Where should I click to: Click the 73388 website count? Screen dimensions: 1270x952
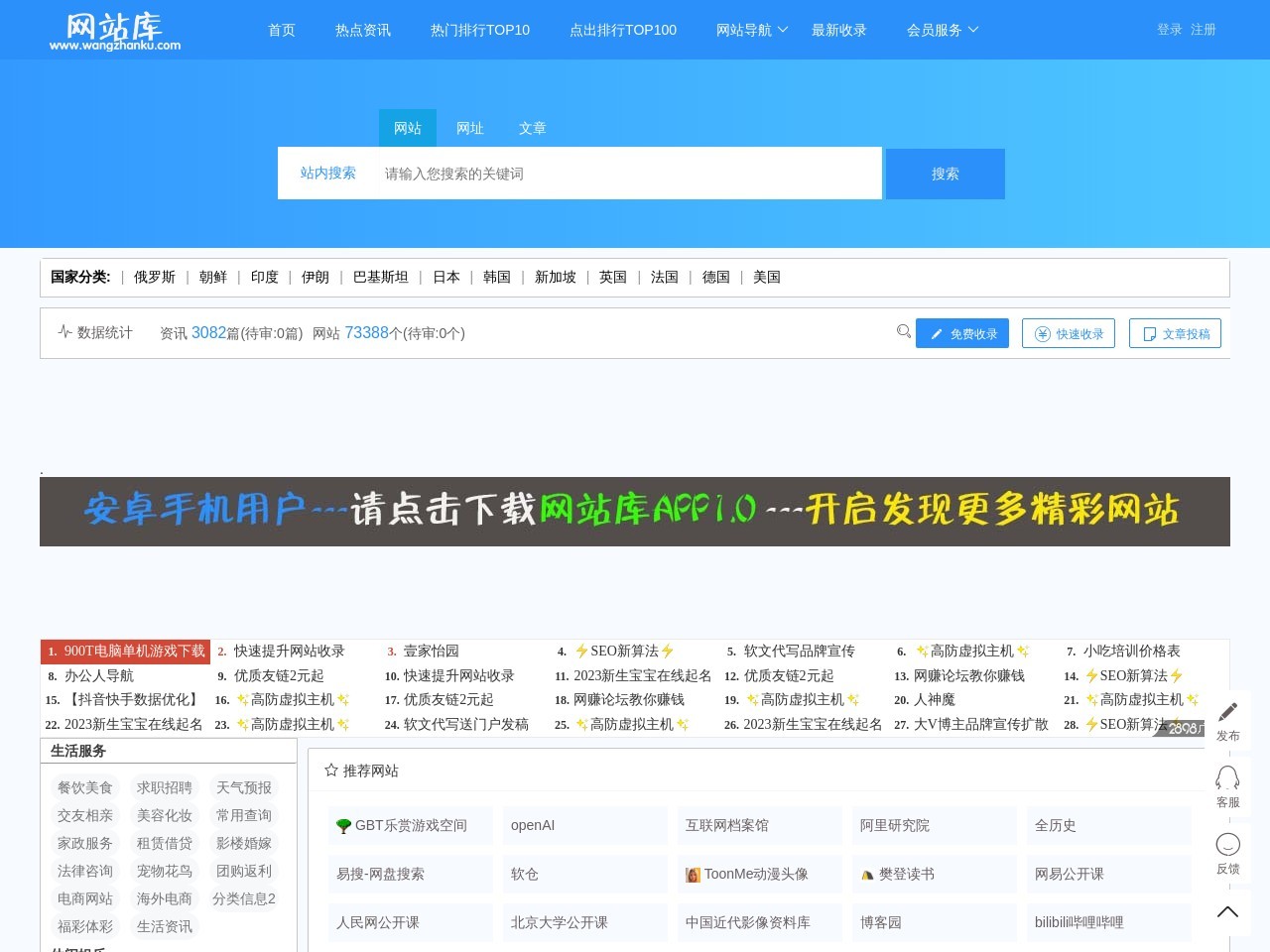pyautogui.click(x=366, y=333)
